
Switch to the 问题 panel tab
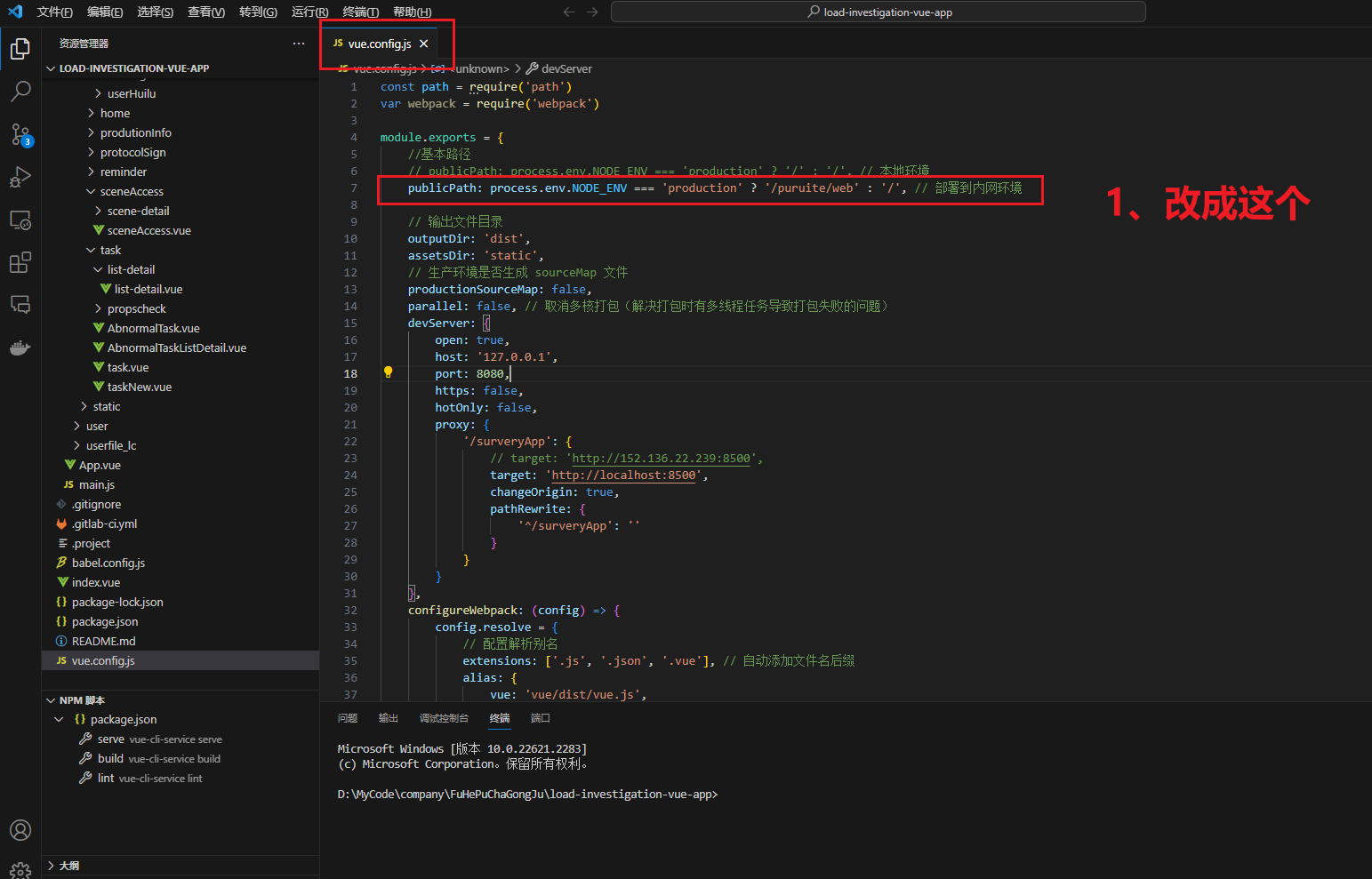[348, 718]
